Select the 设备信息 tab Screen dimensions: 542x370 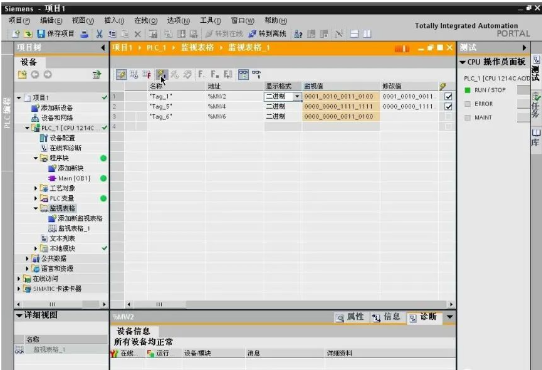(133, 331)
